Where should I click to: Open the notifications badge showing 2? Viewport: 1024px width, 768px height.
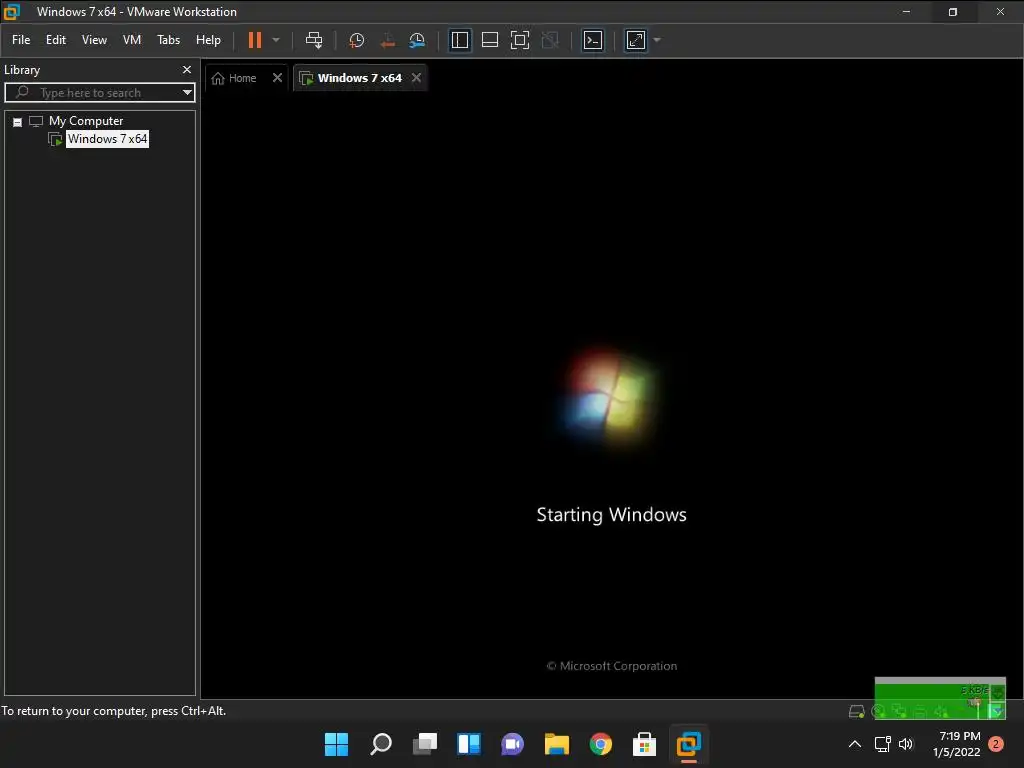(x=996, y=744)
